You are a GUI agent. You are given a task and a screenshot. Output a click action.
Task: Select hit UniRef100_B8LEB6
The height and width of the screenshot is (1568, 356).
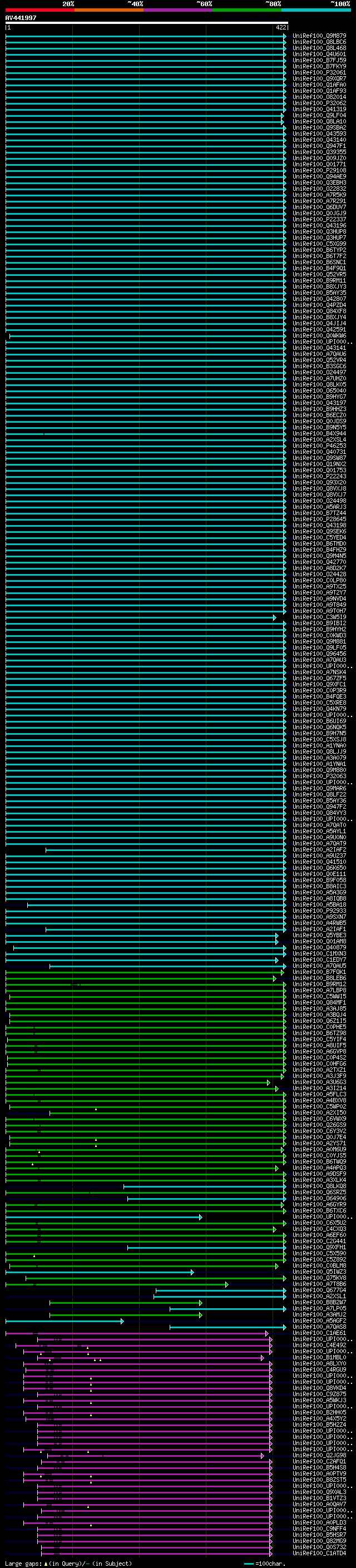[319, 978]
